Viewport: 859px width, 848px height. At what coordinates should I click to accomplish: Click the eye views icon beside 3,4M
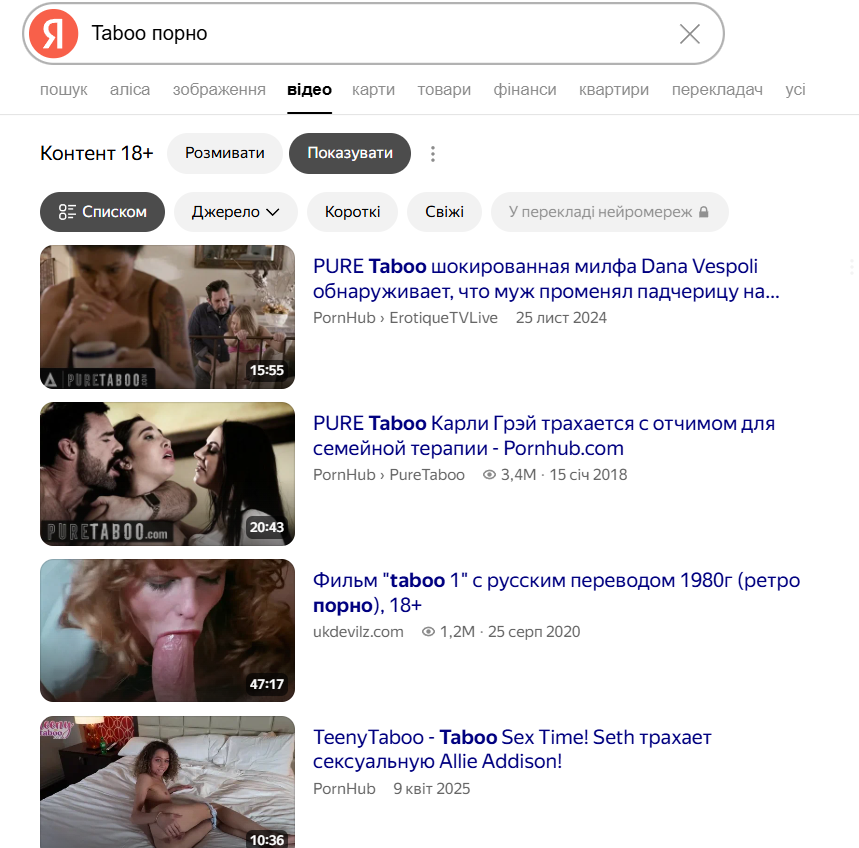[x=489, y=474]
